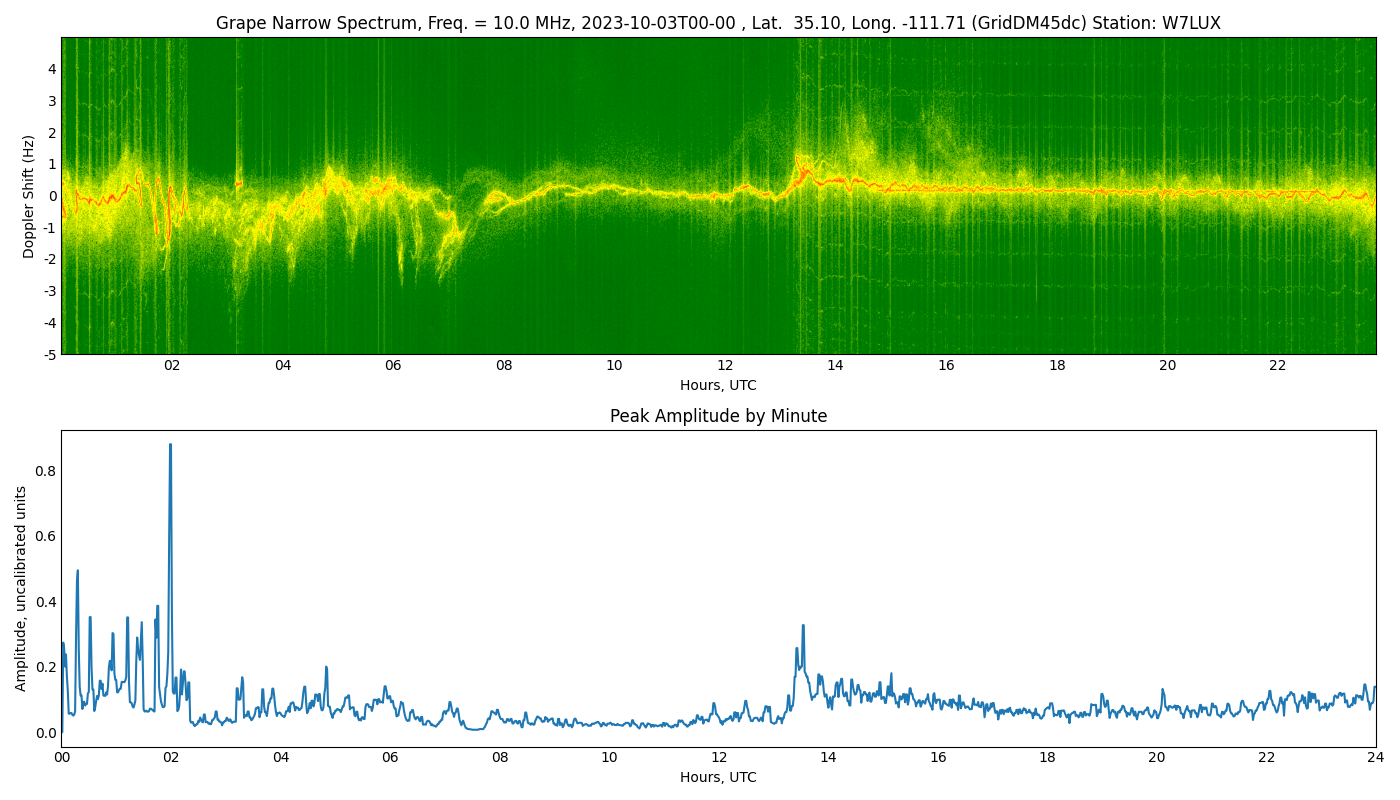This screenshot has width=1400, height=800.
Task: Click Doppler axis tick '-3'
Action: pos(49,291)
